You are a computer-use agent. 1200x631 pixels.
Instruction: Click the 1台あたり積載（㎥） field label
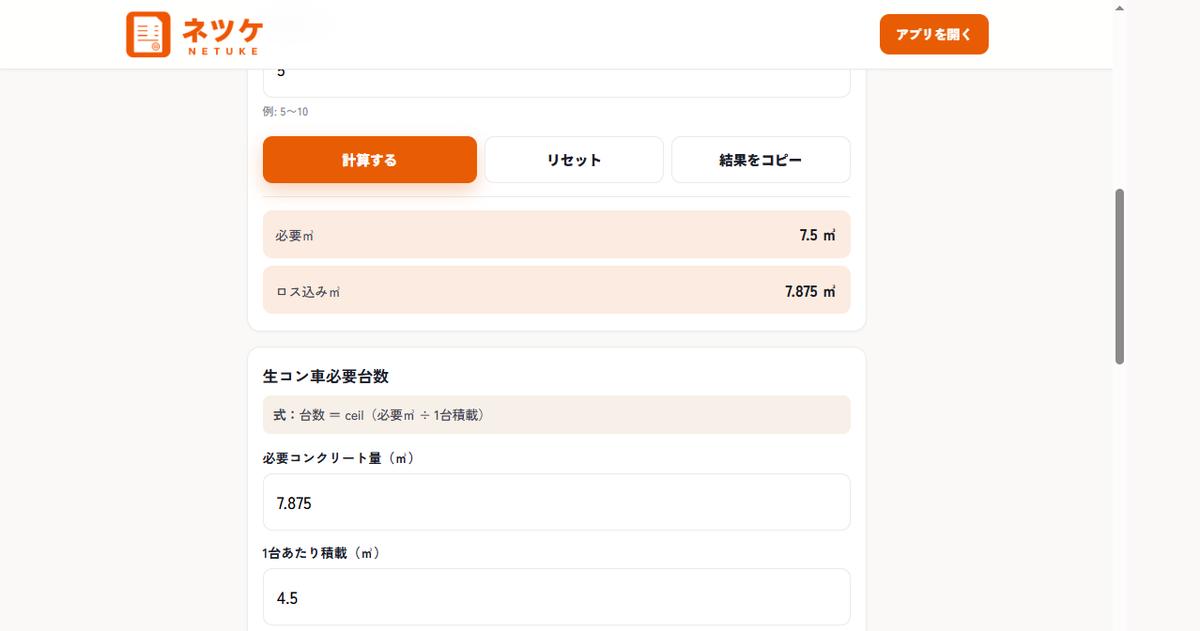pos(321,553)
